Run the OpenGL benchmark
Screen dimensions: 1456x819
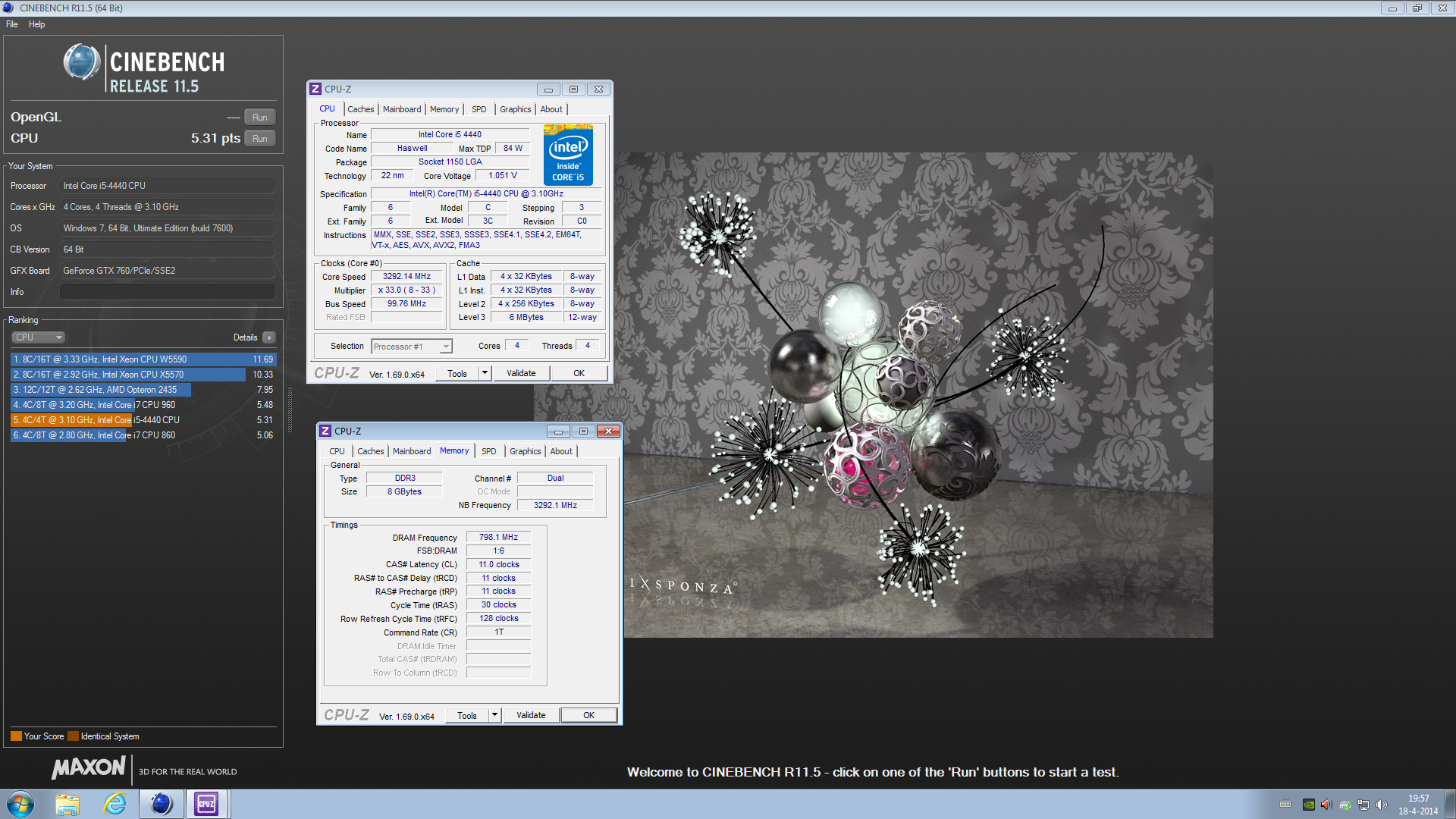pyautogui.click(x=259, y=117)
